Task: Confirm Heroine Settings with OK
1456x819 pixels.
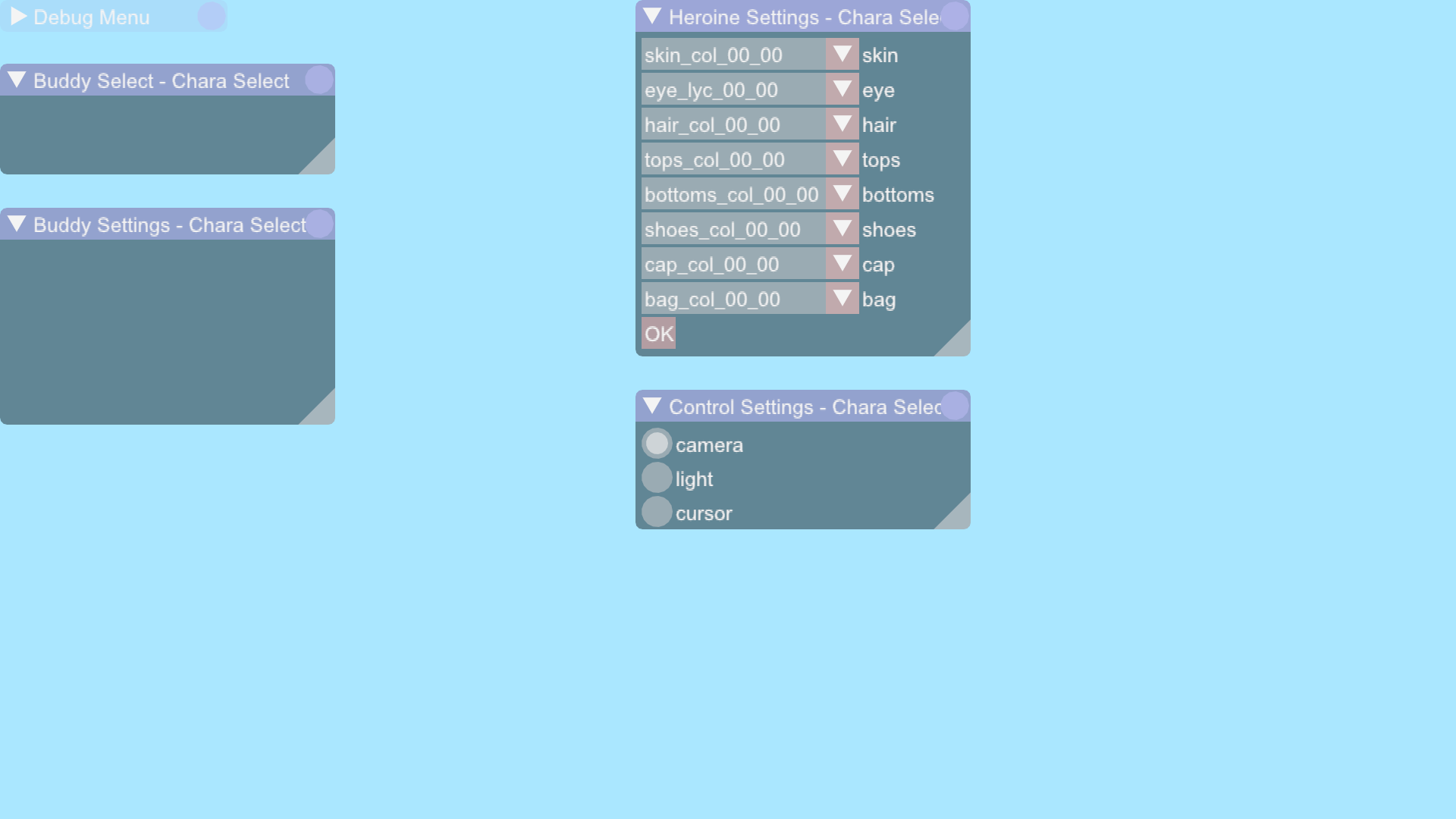Action: click(x=659, y=333)
